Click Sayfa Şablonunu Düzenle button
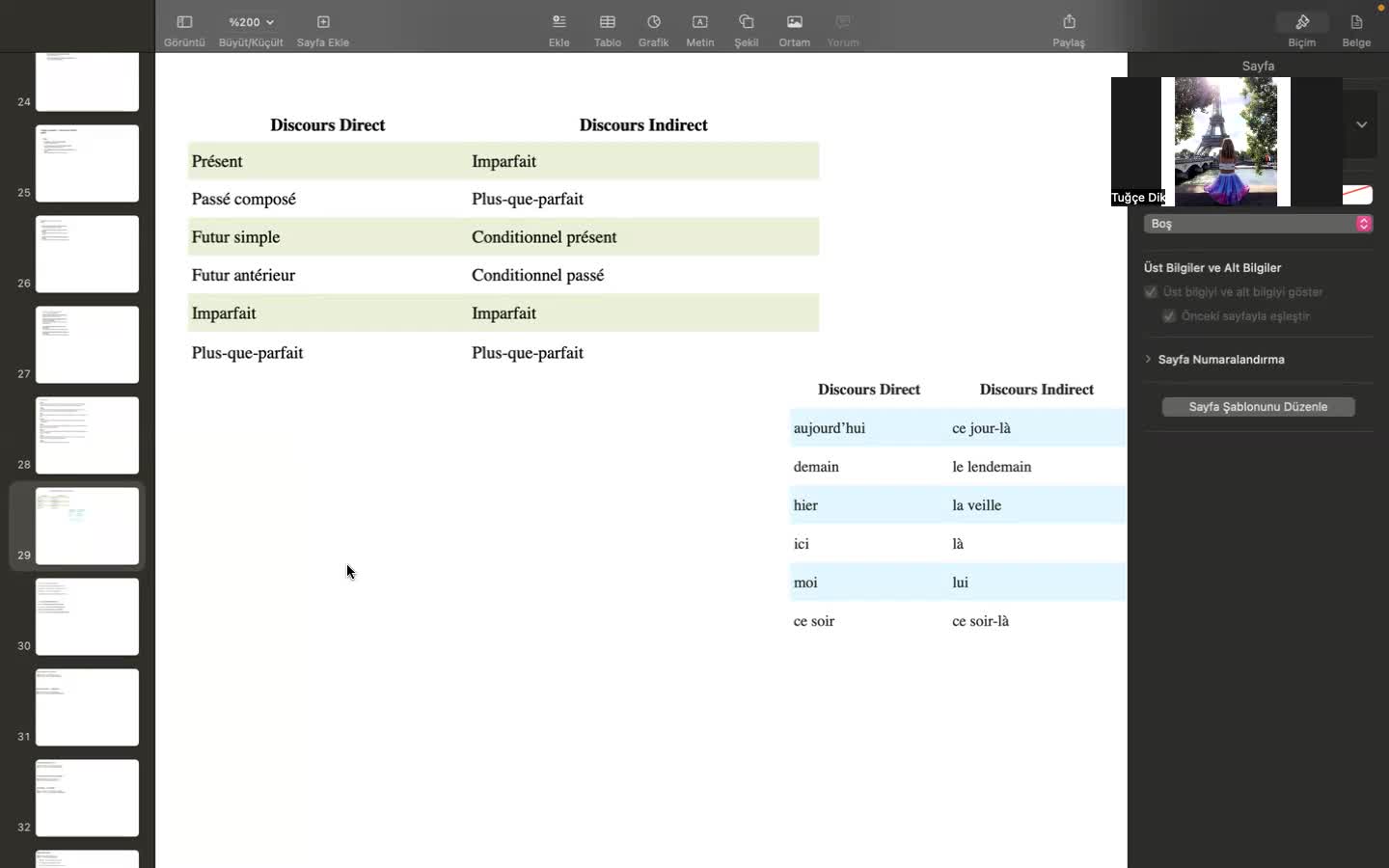 tap(1258, 407)
